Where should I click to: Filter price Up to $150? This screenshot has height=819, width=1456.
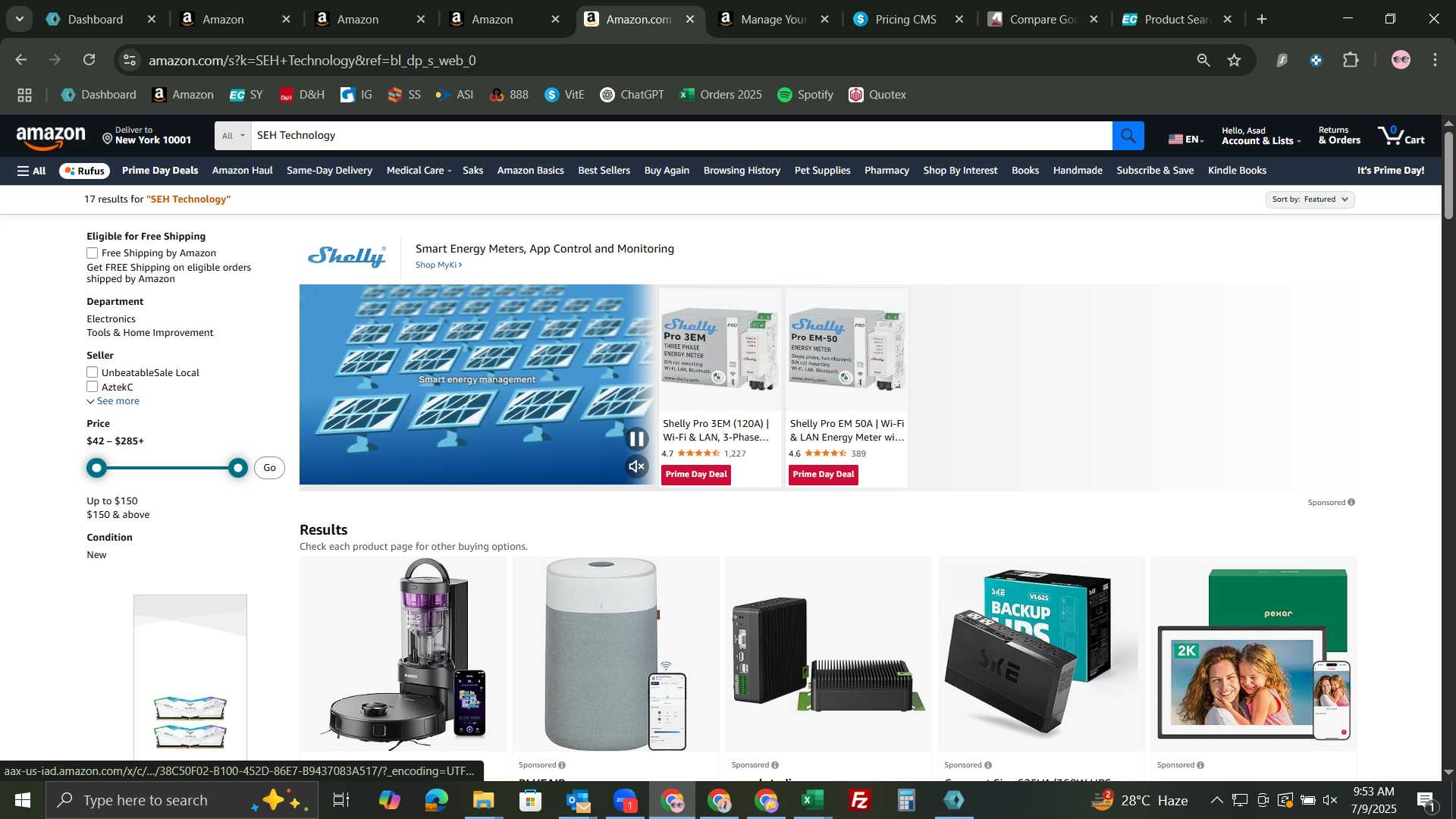(x=112, y=501)
